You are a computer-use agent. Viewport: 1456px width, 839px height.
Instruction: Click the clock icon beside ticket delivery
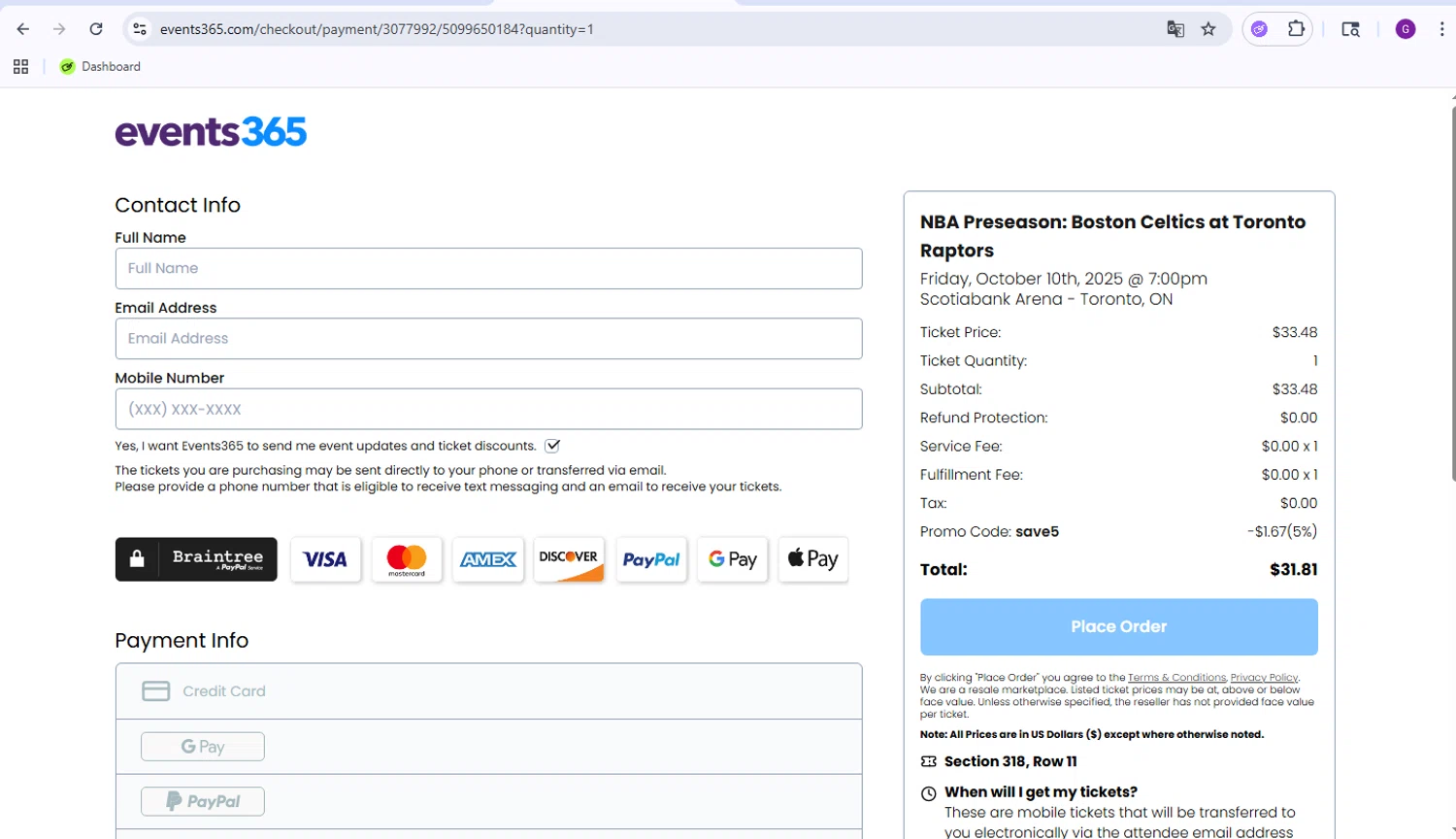[x=929, y=793]
